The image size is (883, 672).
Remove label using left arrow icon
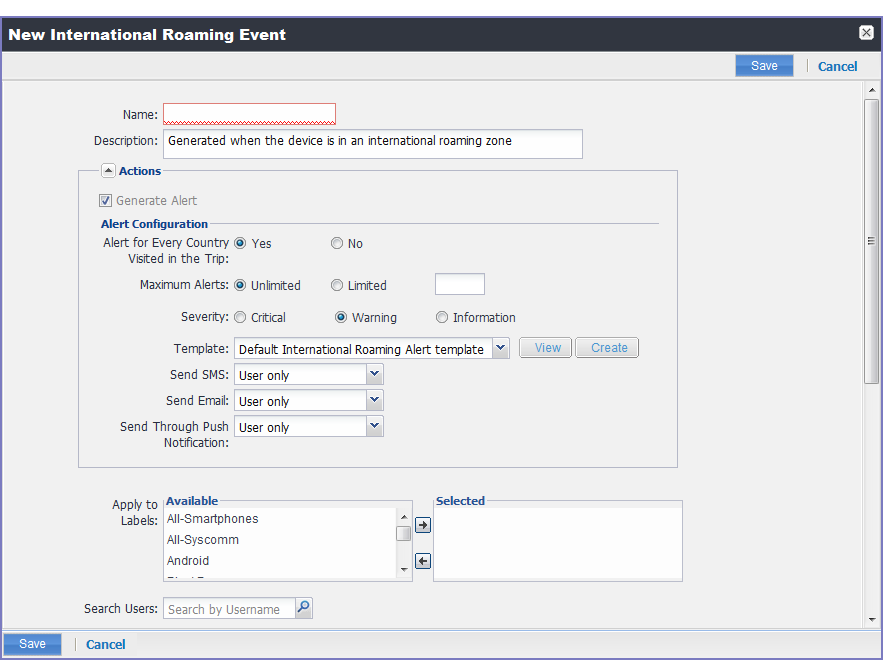[422, 560]
